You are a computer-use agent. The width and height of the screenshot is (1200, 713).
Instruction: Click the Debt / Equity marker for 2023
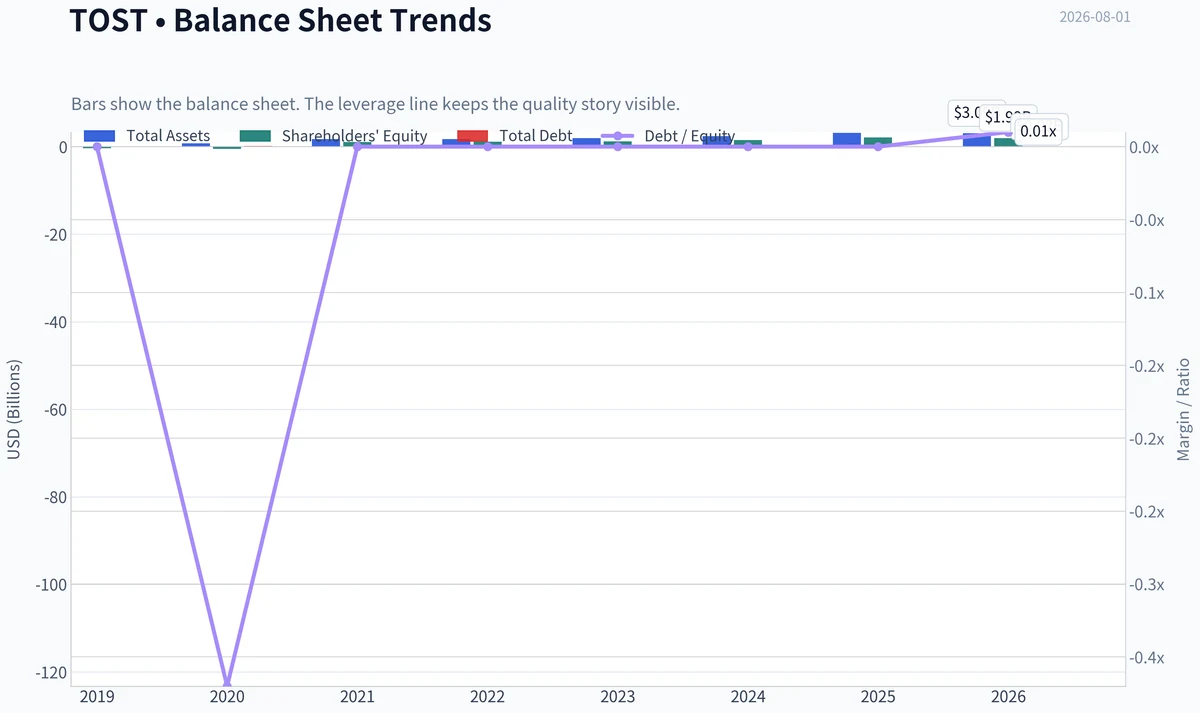pyautogui.click(x=618, y=147)
